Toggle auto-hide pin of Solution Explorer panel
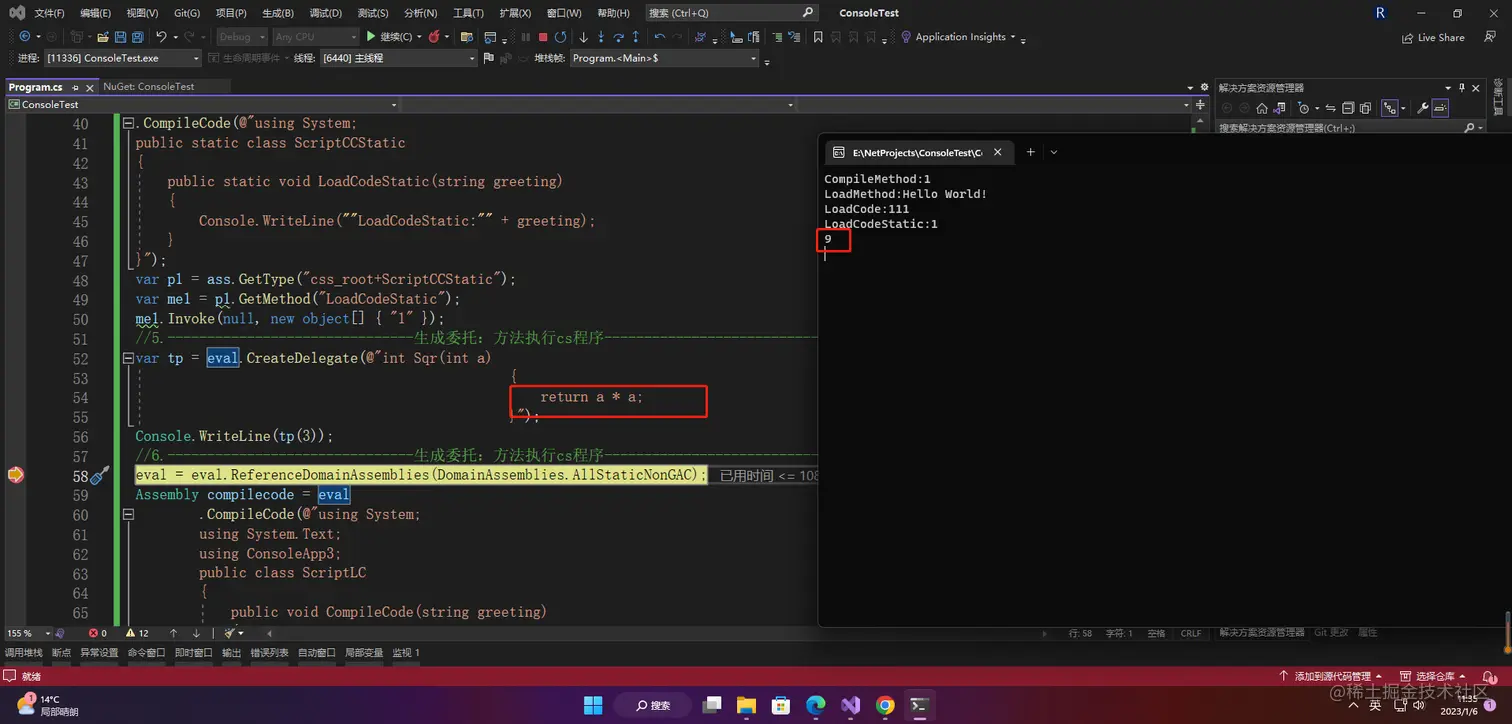Viewport: 1512px width, 724px height. click(x=1461, y=87)
